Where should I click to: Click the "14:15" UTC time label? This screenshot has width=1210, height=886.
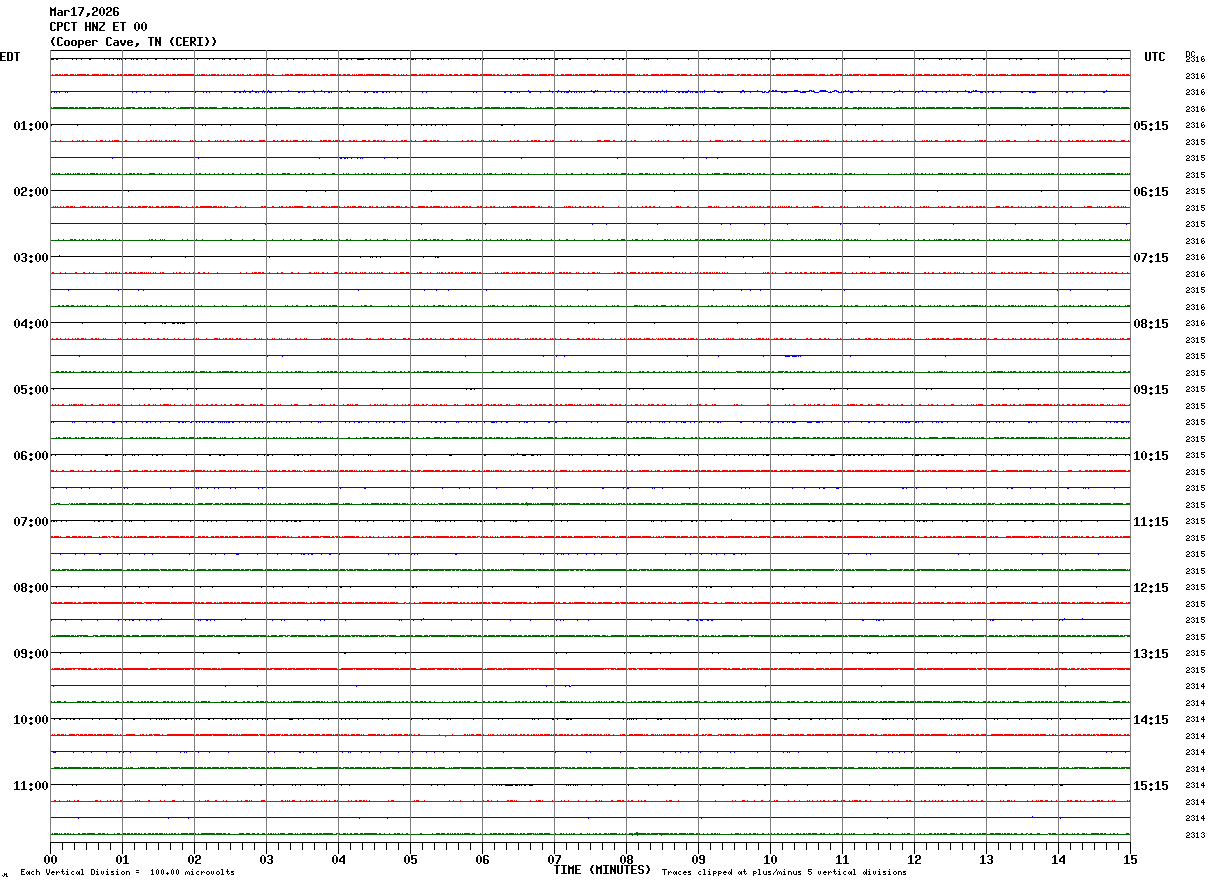coord(1151,720)
